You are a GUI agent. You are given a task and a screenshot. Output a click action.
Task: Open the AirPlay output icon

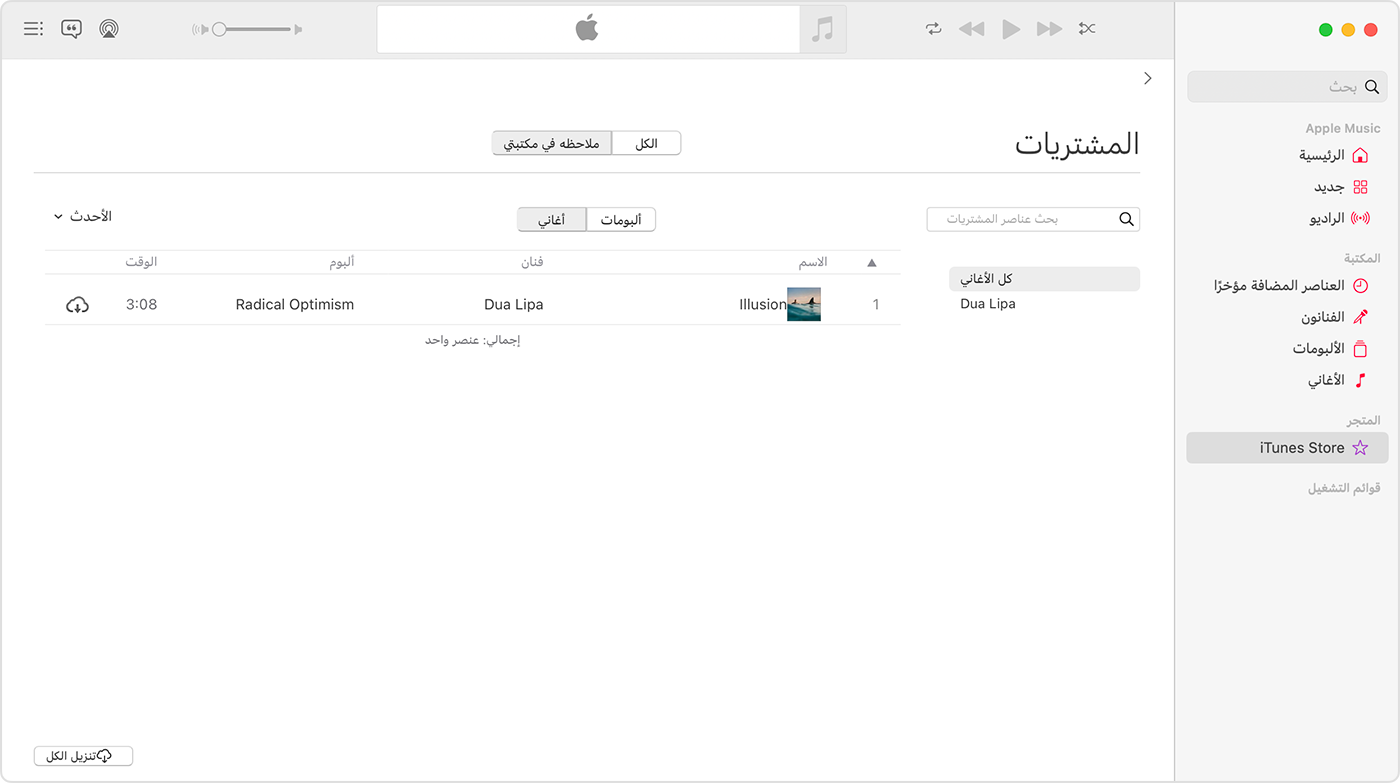point(109,29)
